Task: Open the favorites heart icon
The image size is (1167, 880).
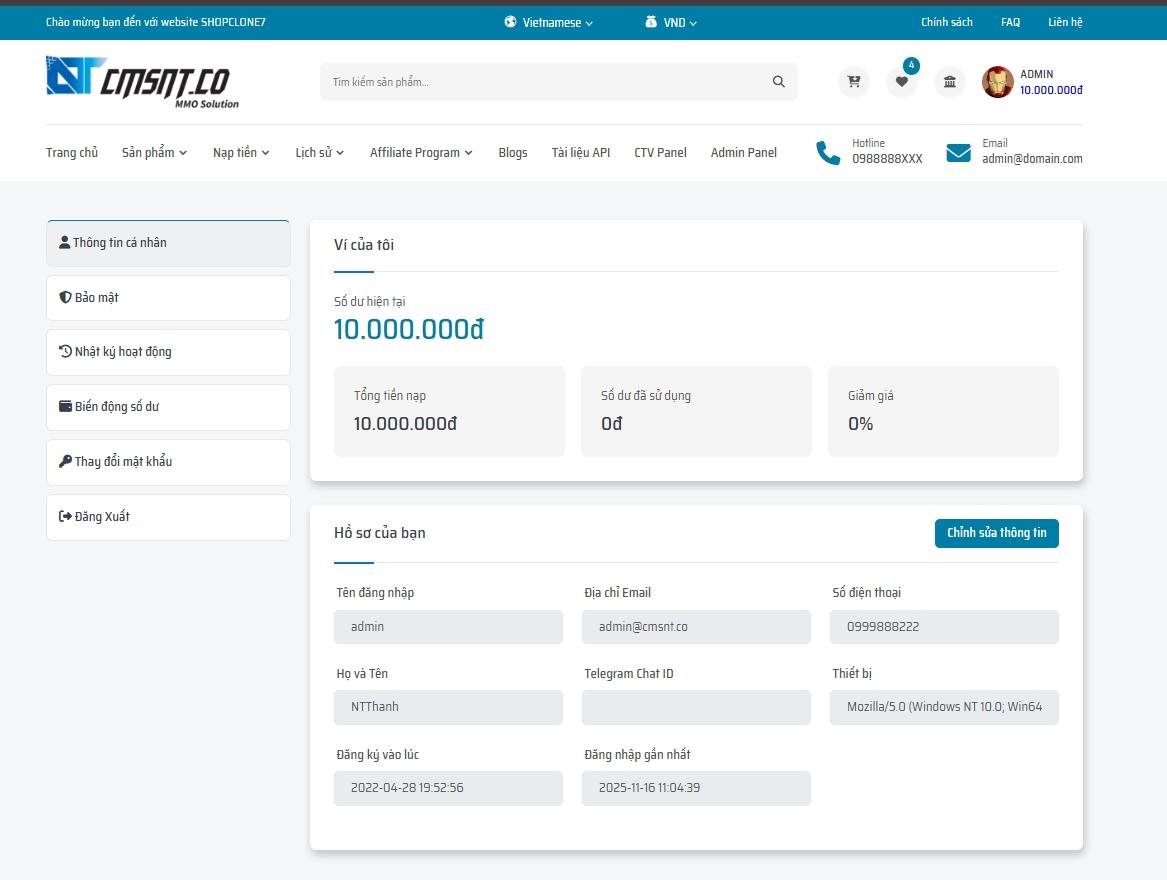Action: point(901,82)
